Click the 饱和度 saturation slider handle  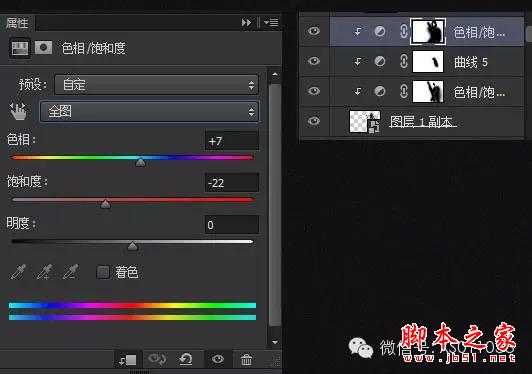[x=106, y=204]
